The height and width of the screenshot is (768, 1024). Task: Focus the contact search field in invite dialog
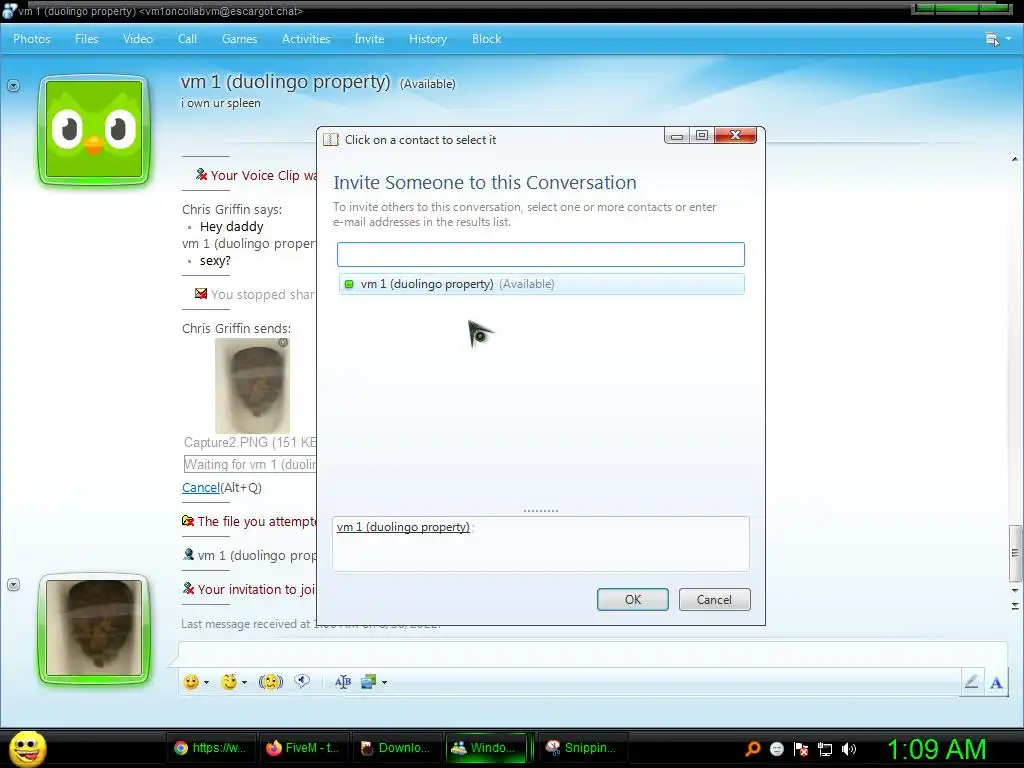pyautogui.click(x=541, y=254)
